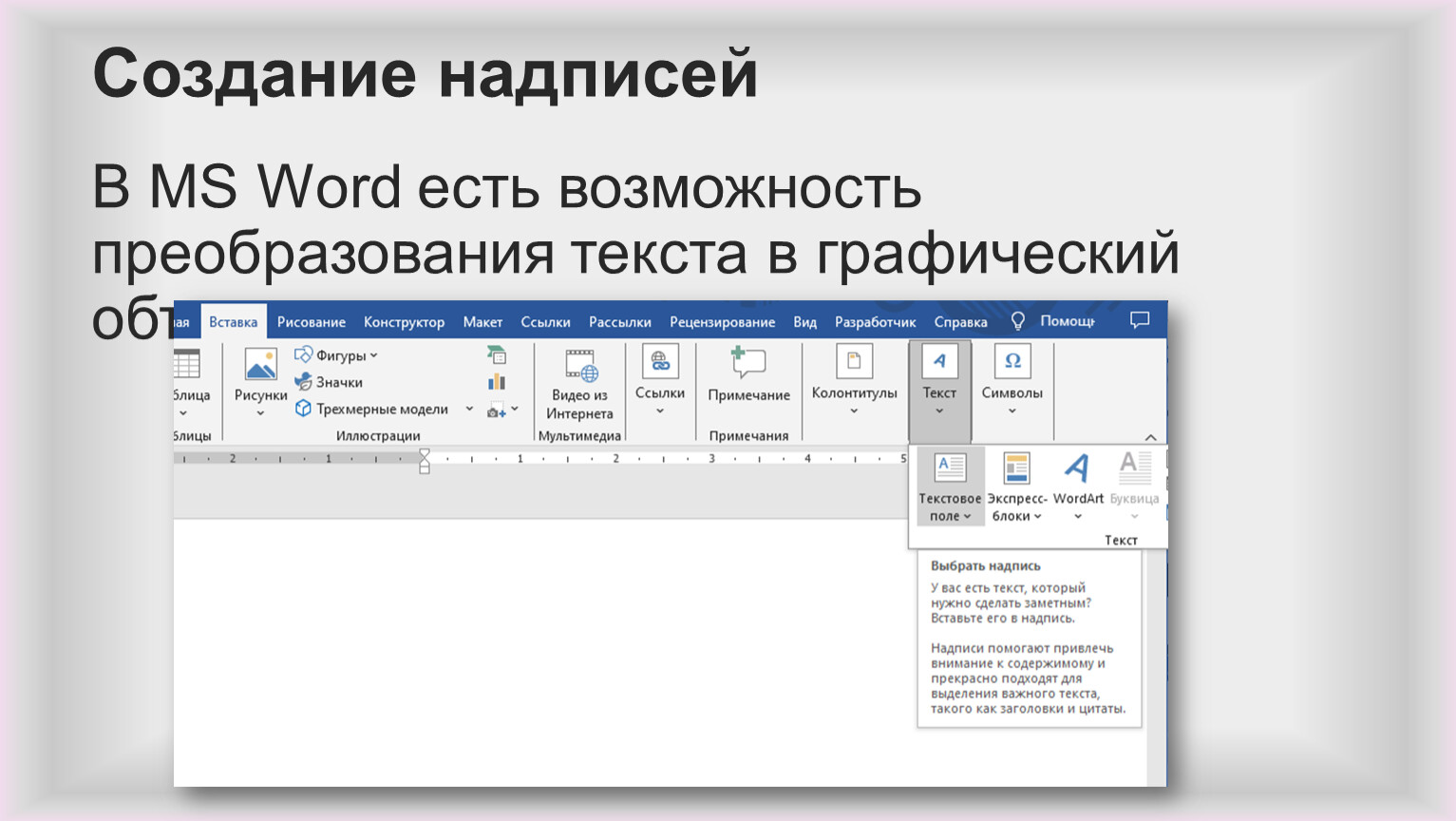Click the SmartArt icon in Иллюстрации
The width and height of the screenshot is (1456, 821).
coord(497,355)
